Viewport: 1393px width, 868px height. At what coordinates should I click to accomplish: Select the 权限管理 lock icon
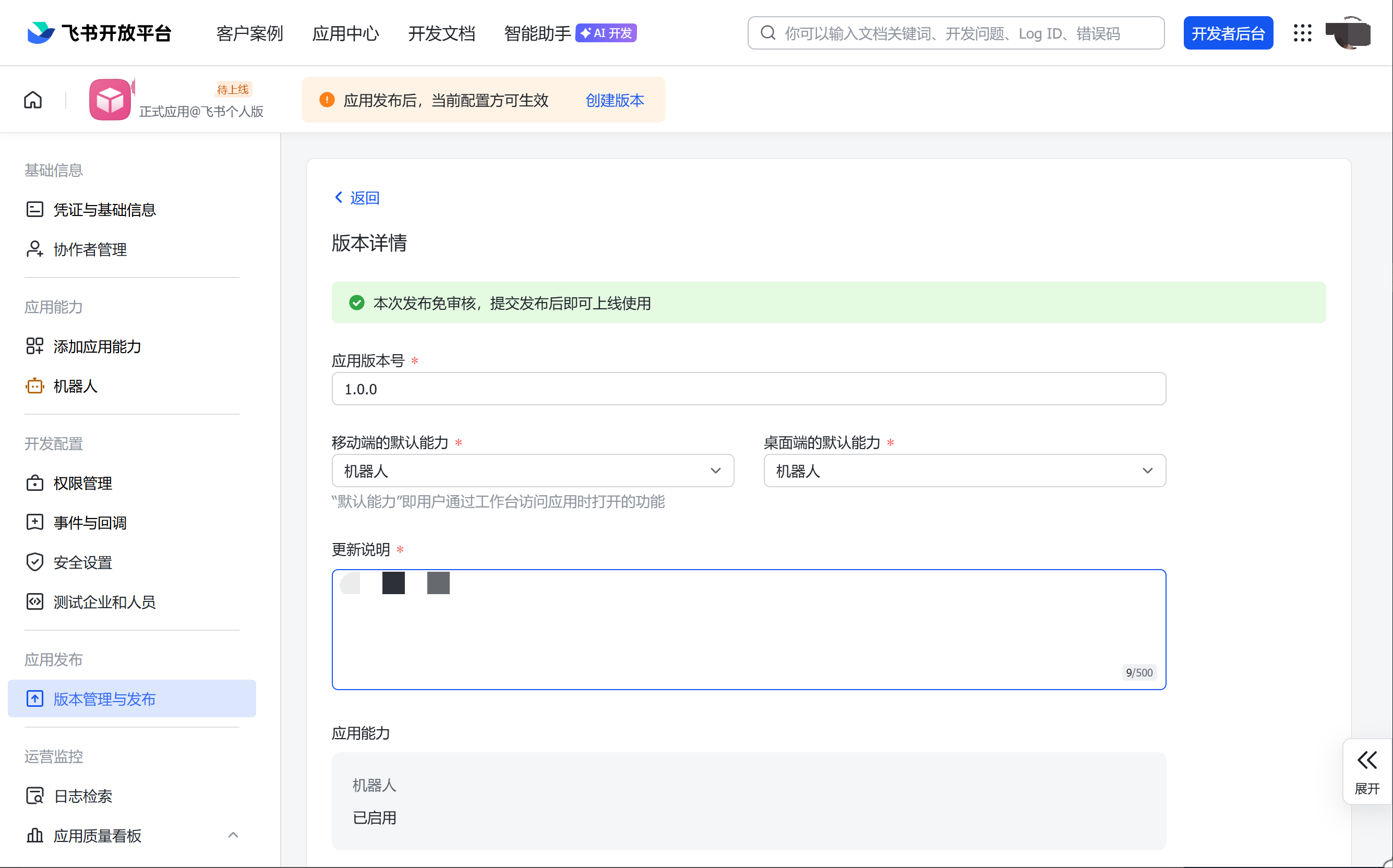coord(34,483)
